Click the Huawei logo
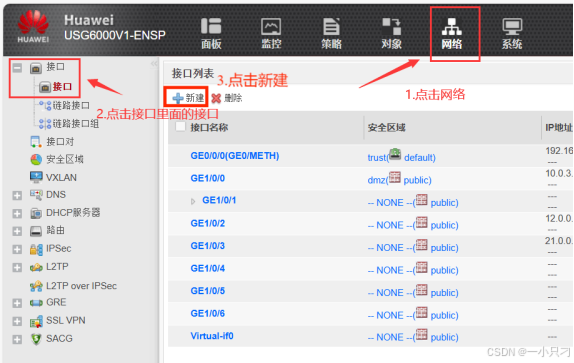Image resolution: width=574 pixels, height=363 pixels. point(33,26)
